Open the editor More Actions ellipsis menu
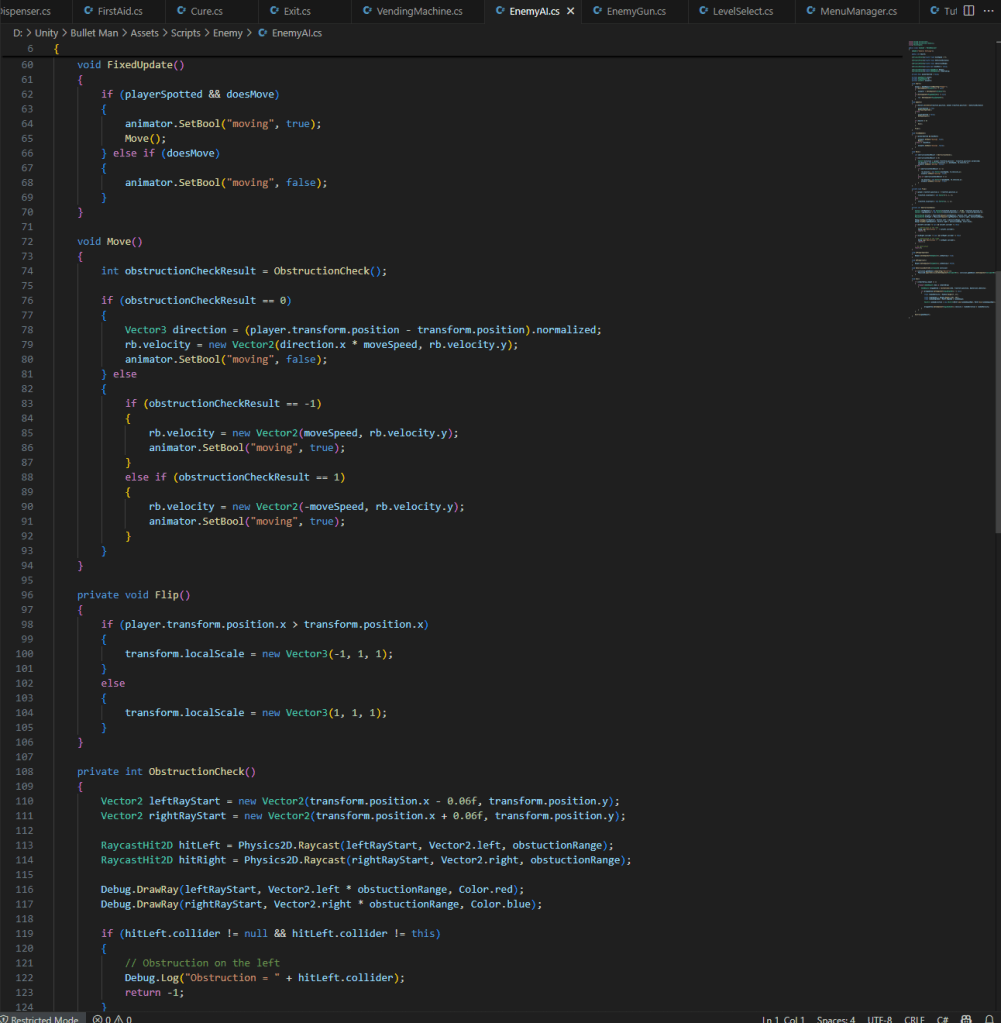This screenshot has width=1001, height=1023. click(988, 11)
